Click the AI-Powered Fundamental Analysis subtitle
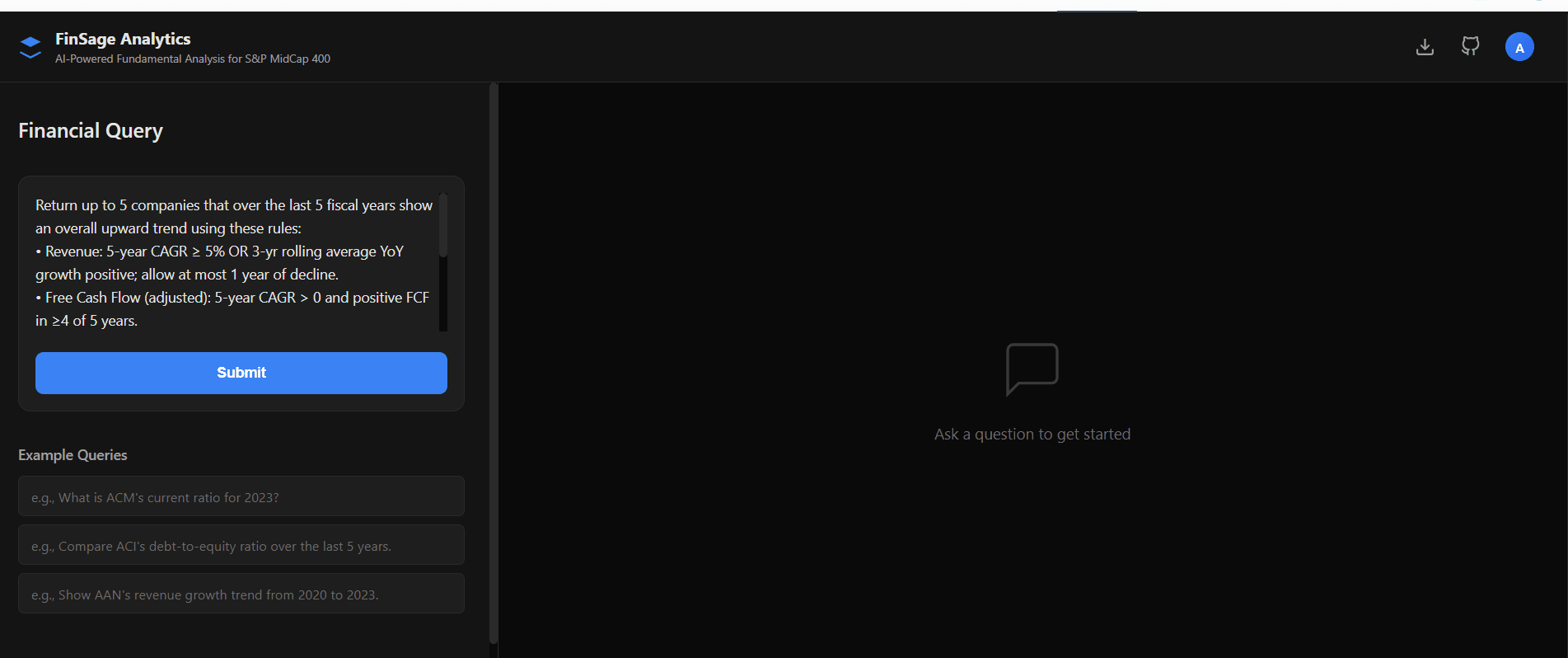 pyautogui.click(x=192, y=59)
